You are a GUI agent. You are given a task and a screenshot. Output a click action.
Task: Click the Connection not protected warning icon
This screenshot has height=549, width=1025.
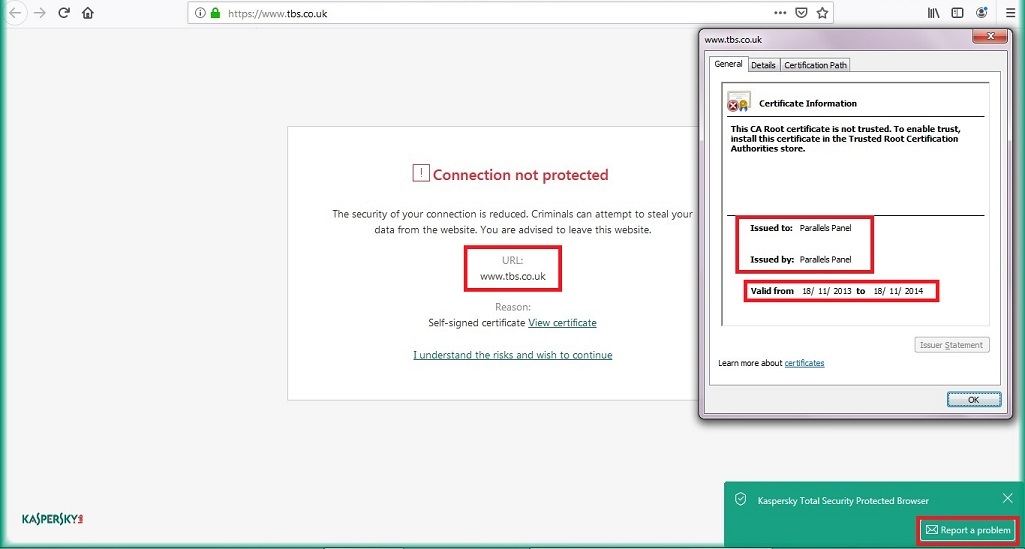(x=421, y=173)
